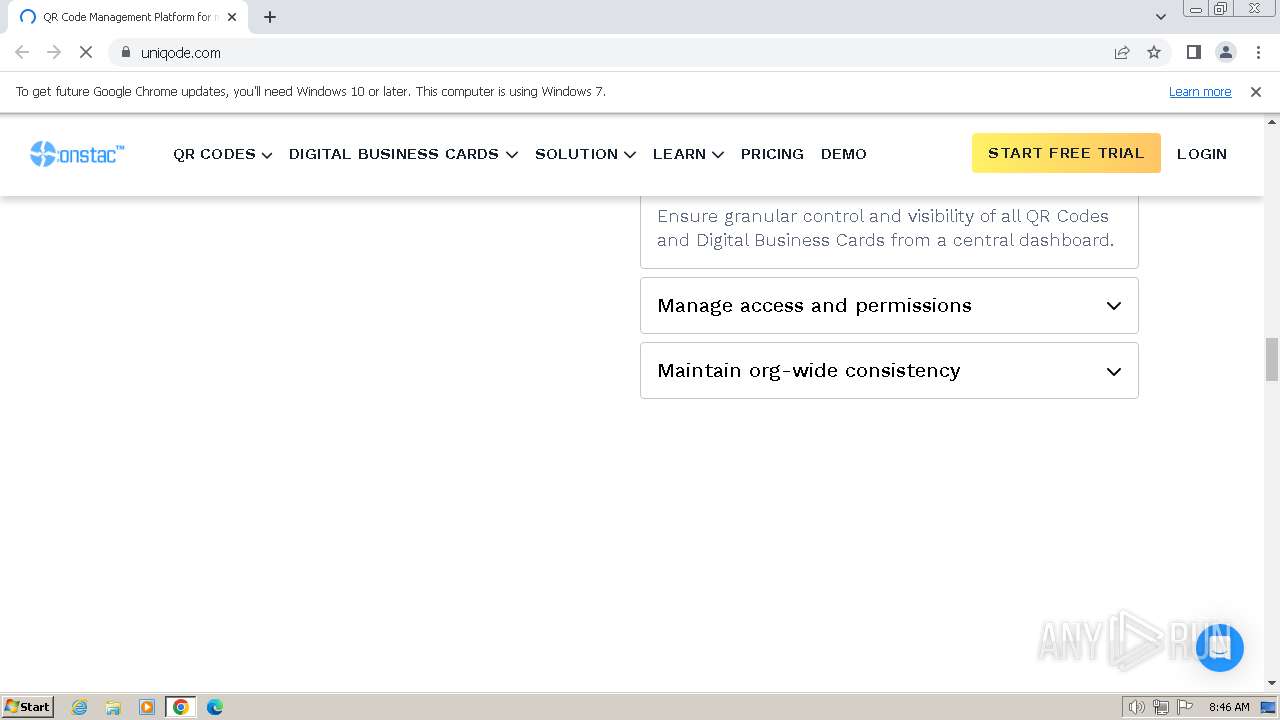Bookmark this page with star icon

click(x=1154, y=52)
